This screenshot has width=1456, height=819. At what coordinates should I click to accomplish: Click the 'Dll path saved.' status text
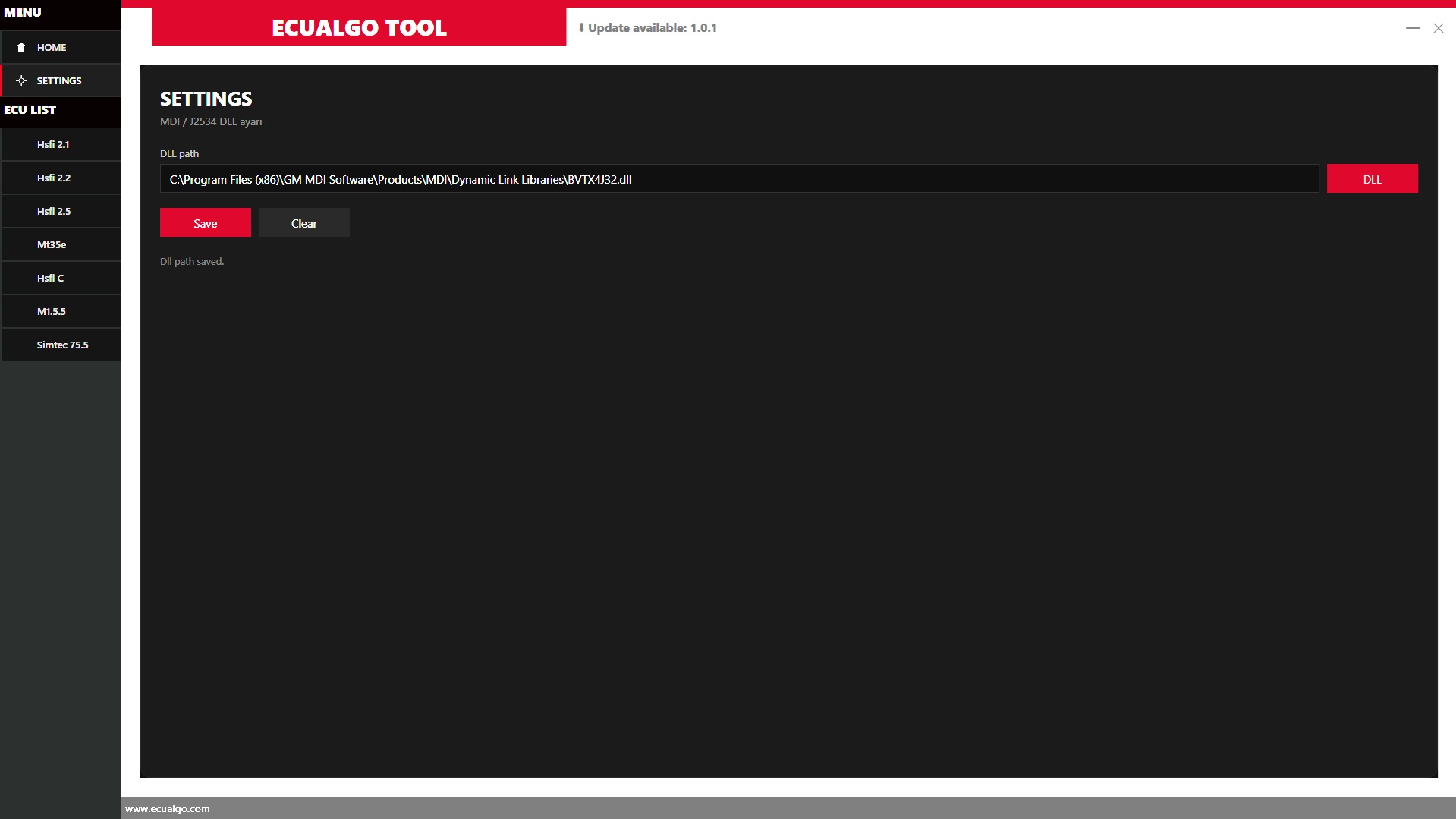point(192,261)
